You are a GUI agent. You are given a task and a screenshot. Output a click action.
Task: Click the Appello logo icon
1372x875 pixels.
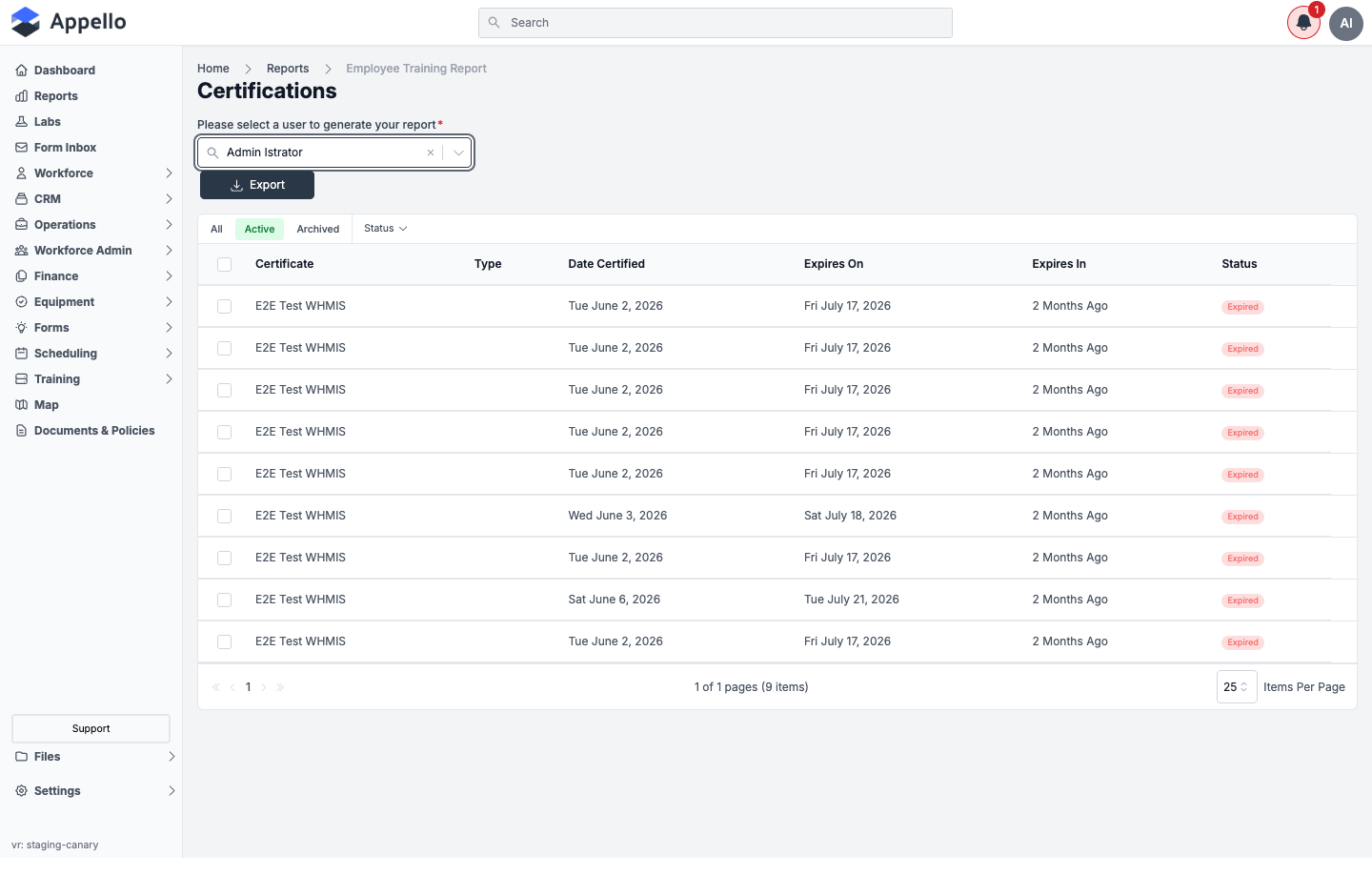coord(26,22)
